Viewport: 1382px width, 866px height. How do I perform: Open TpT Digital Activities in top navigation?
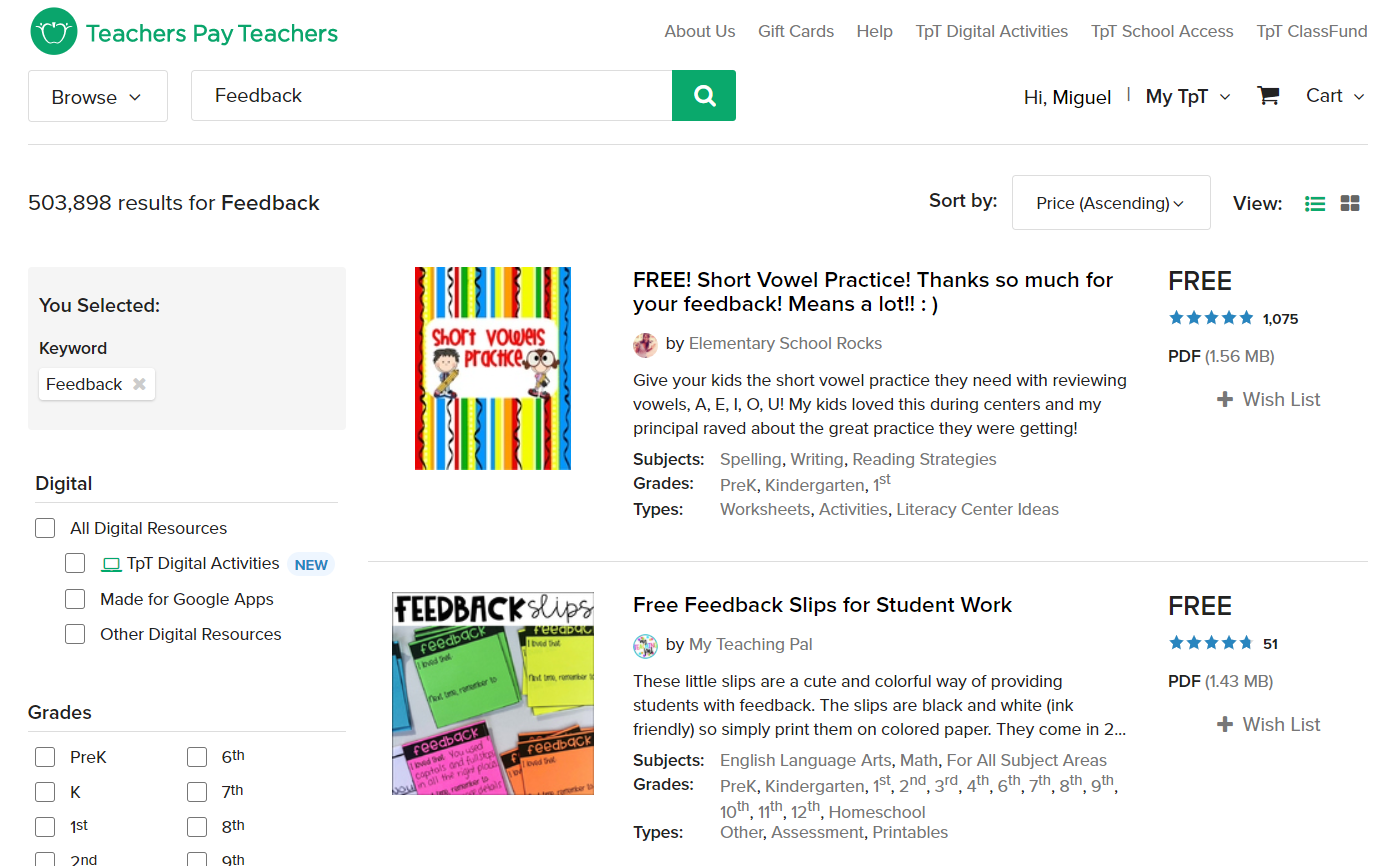pyautogui.click(x=992, y=31)
